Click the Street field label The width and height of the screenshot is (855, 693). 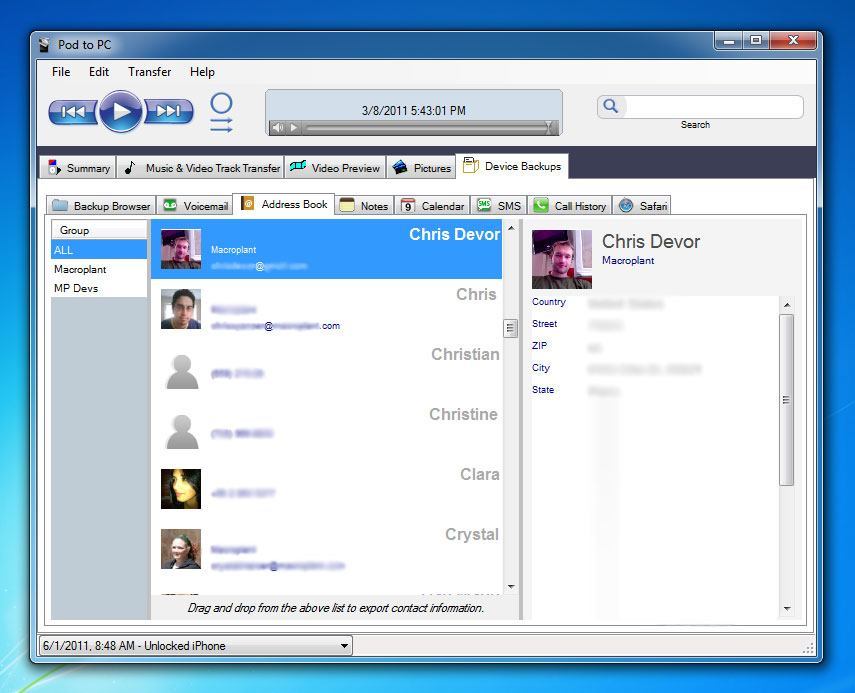point(544,324)
